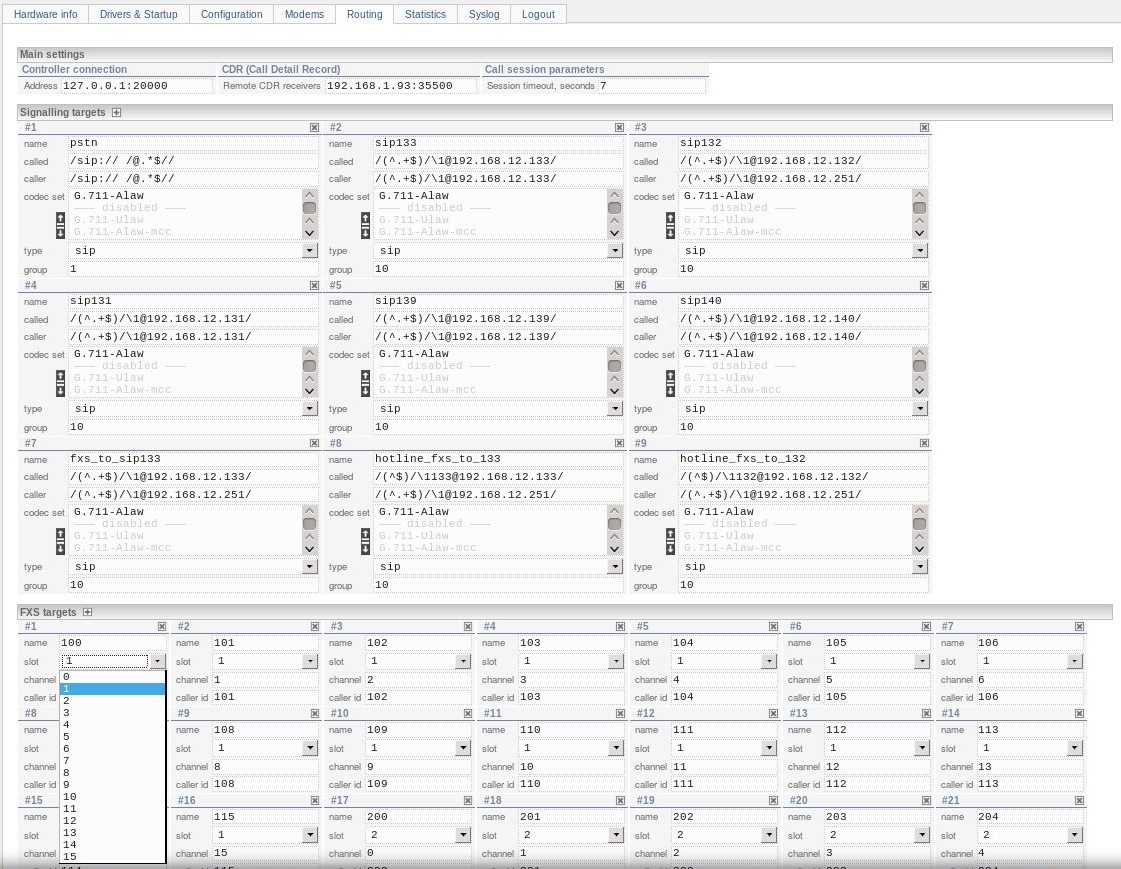Choose slot 15 in open dropdown list
This screenshot has width=1121, height=869.
pos(113,857)
